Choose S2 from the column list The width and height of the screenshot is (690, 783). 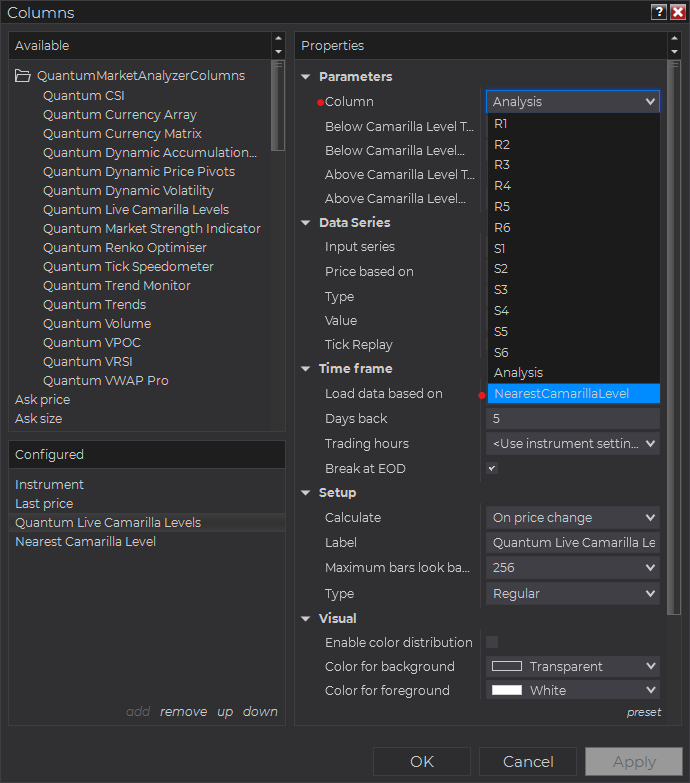click(x=574, y=269)
